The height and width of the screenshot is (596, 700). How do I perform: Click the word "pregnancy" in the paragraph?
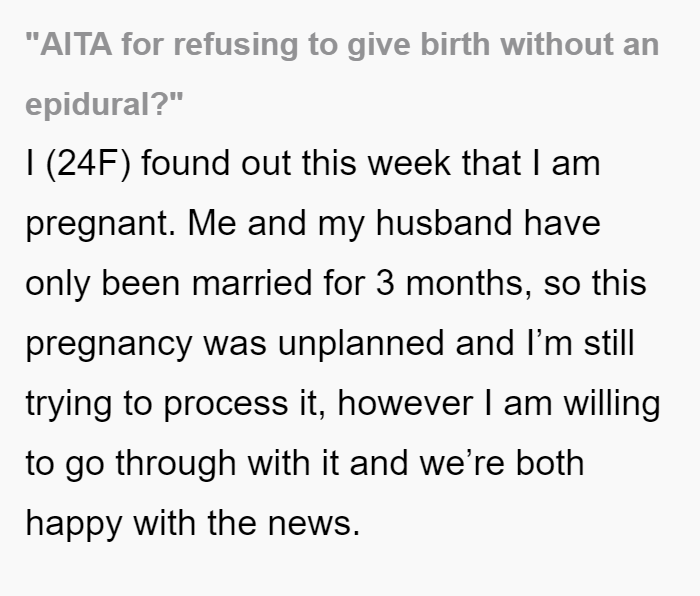coord(109,346)
